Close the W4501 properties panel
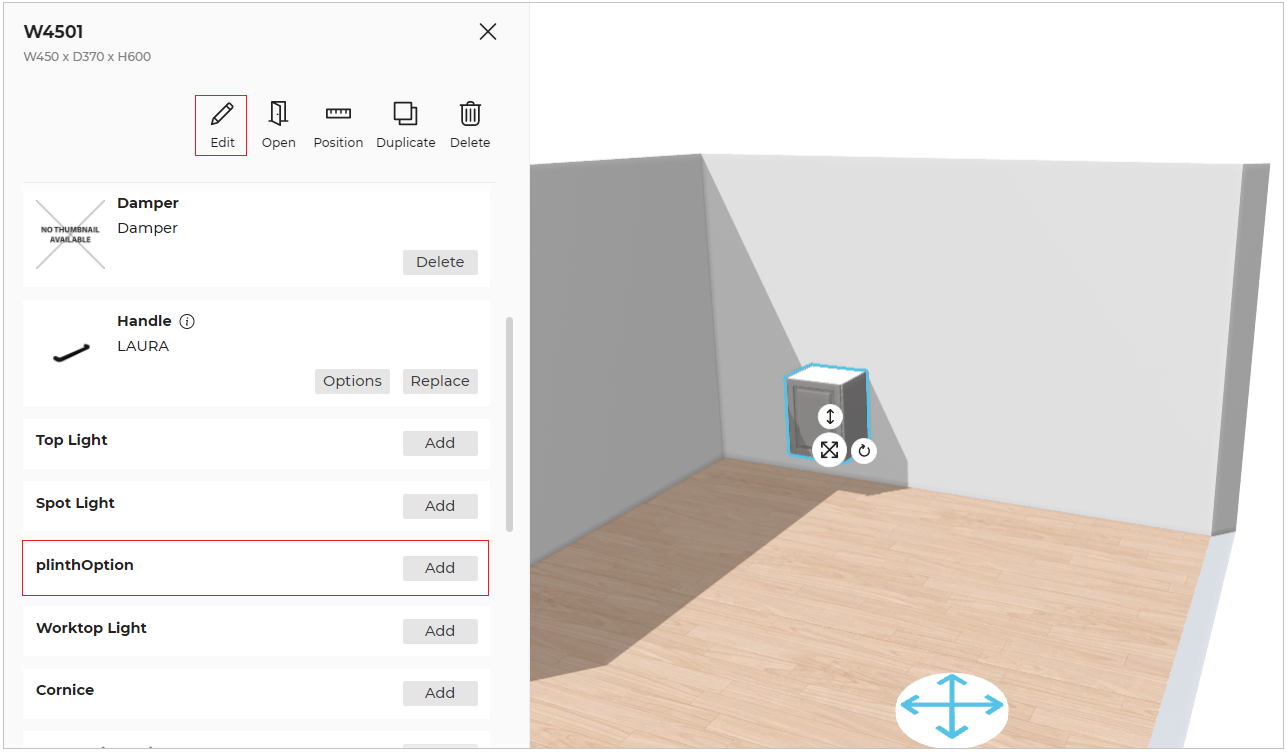 click(488, 32)
